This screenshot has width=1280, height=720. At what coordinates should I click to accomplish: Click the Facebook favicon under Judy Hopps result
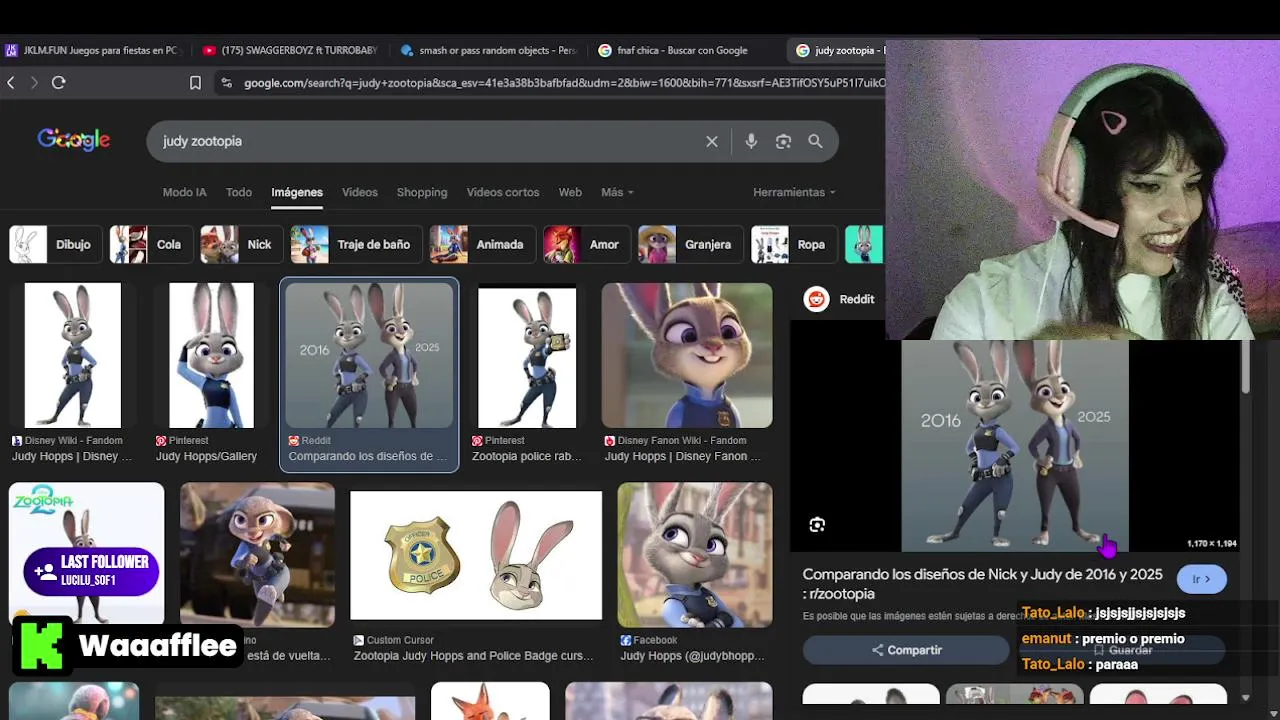(625, 640)
